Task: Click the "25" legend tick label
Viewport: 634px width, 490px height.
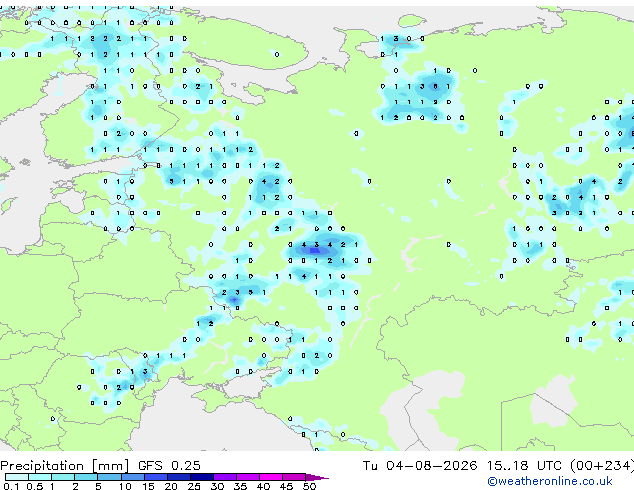Action: click(x=194, y=486)
